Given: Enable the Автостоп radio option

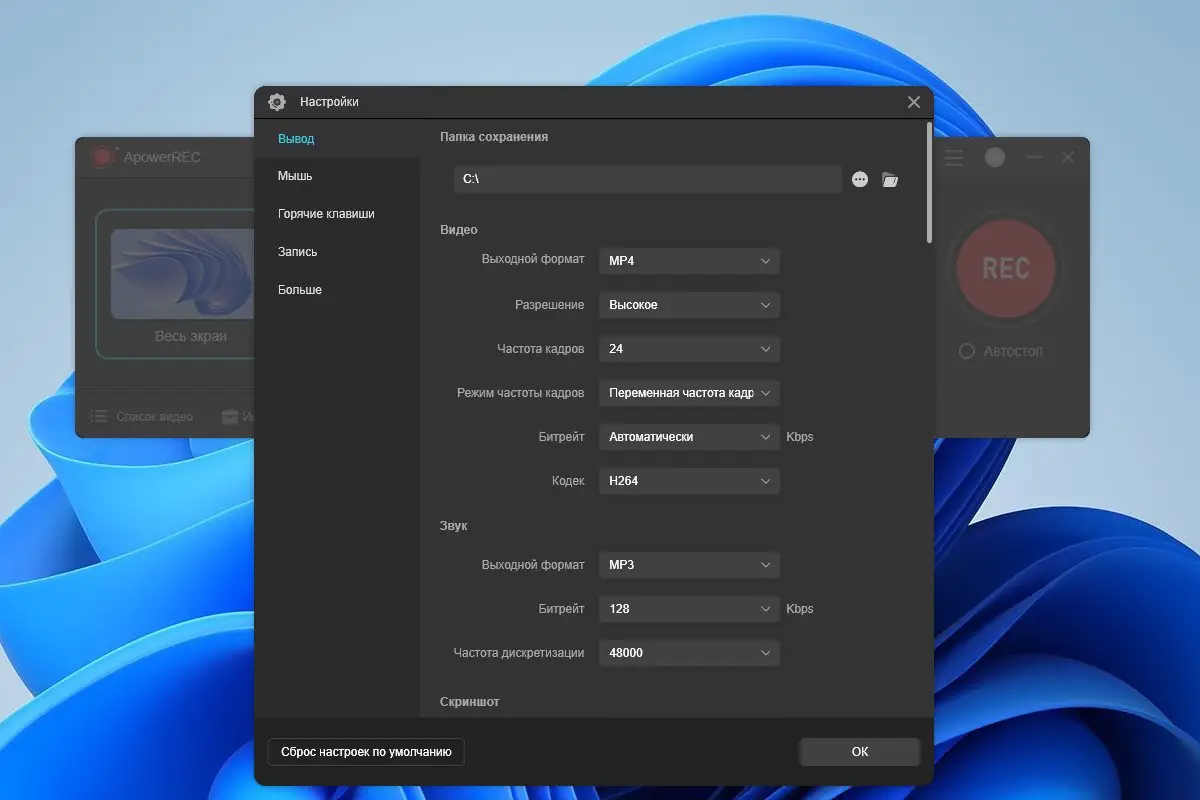Looking at the screenshot, I should tap(966, 352).
